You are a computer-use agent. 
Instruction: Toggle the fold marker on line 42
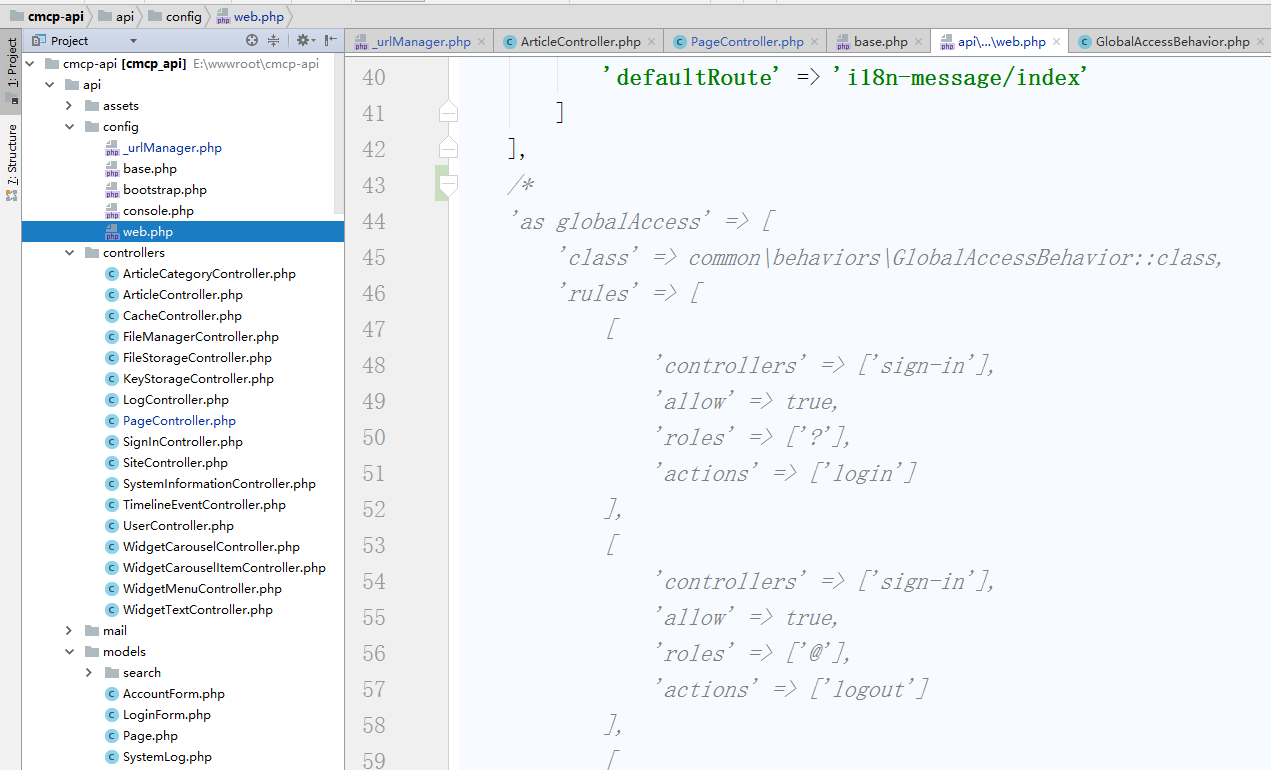448,148
